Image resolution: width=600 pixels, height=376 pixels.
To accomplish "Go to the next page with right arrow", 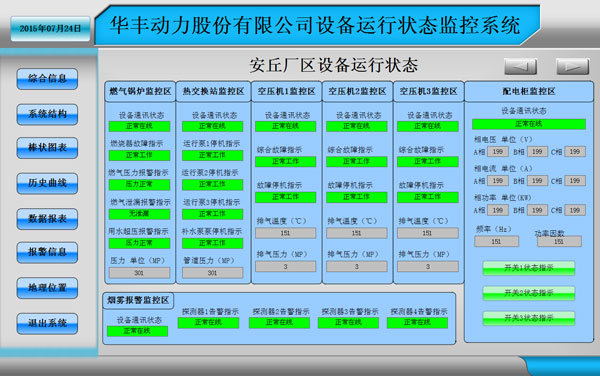I will click(x=572, y=67).
